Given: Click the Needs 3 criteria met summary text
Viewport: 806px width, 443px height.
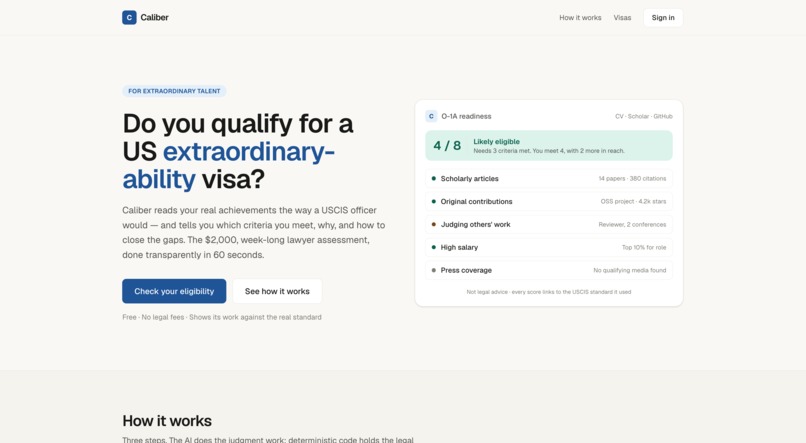Looking at the screenshot, I should pyautogui.click(x=549, y=151).
